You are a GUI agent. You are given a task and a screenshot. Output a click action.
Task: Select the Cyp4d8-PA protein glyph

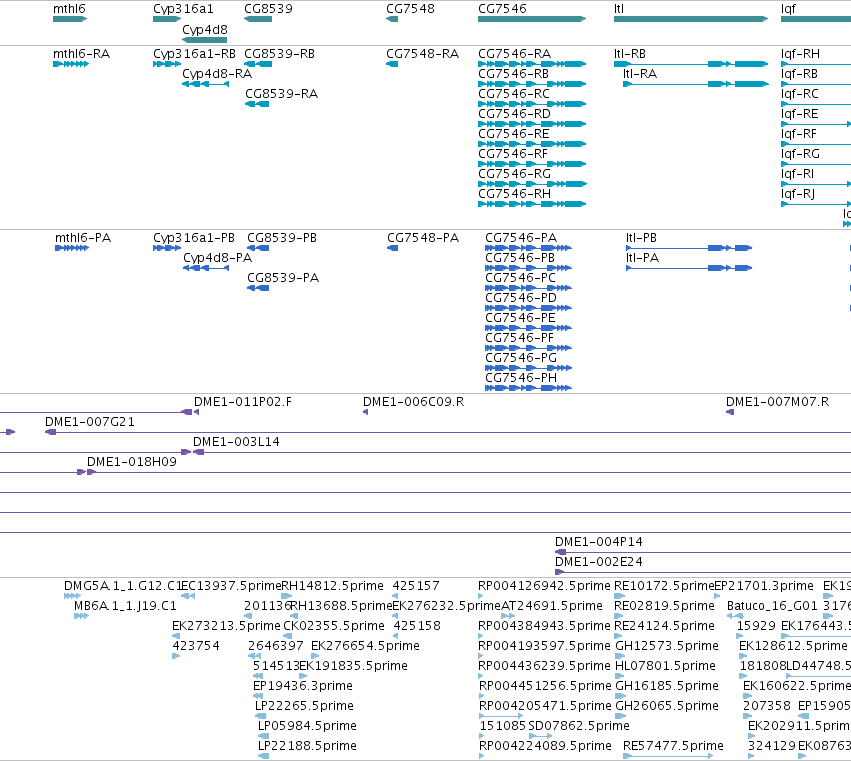tap(206, 268)
